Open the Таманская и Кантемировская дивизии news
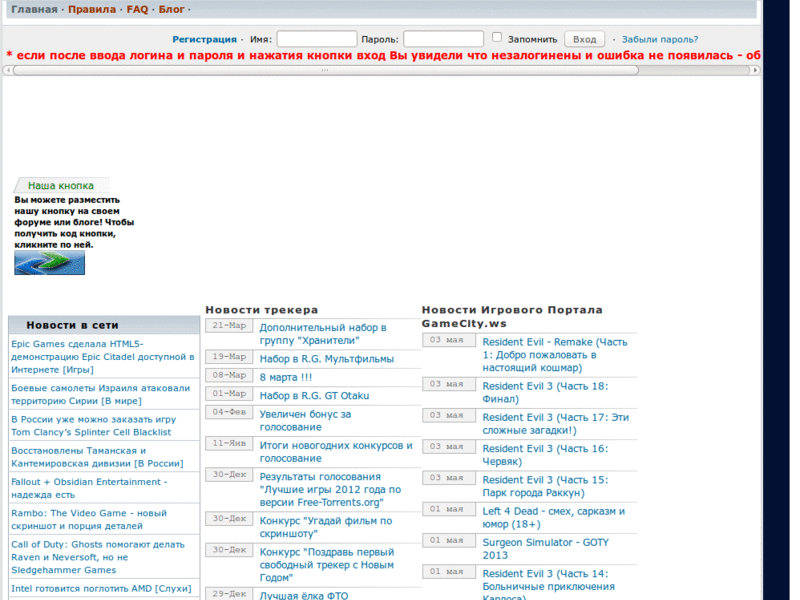Viewport: 800px width, 600px height. tap(97, 457)
